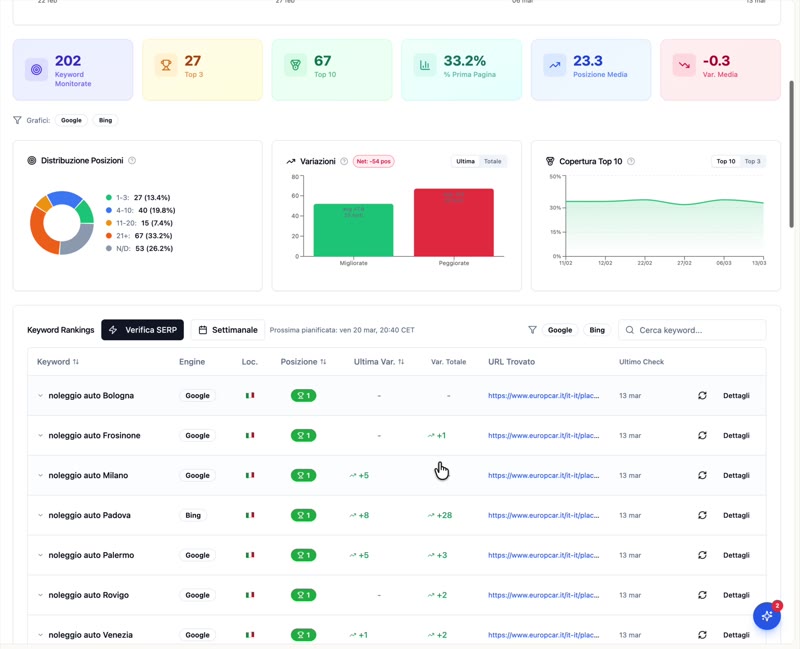Switch Variazioni chart to Totale tab
The width and height of the screenshot is (800, 649).
492,161
